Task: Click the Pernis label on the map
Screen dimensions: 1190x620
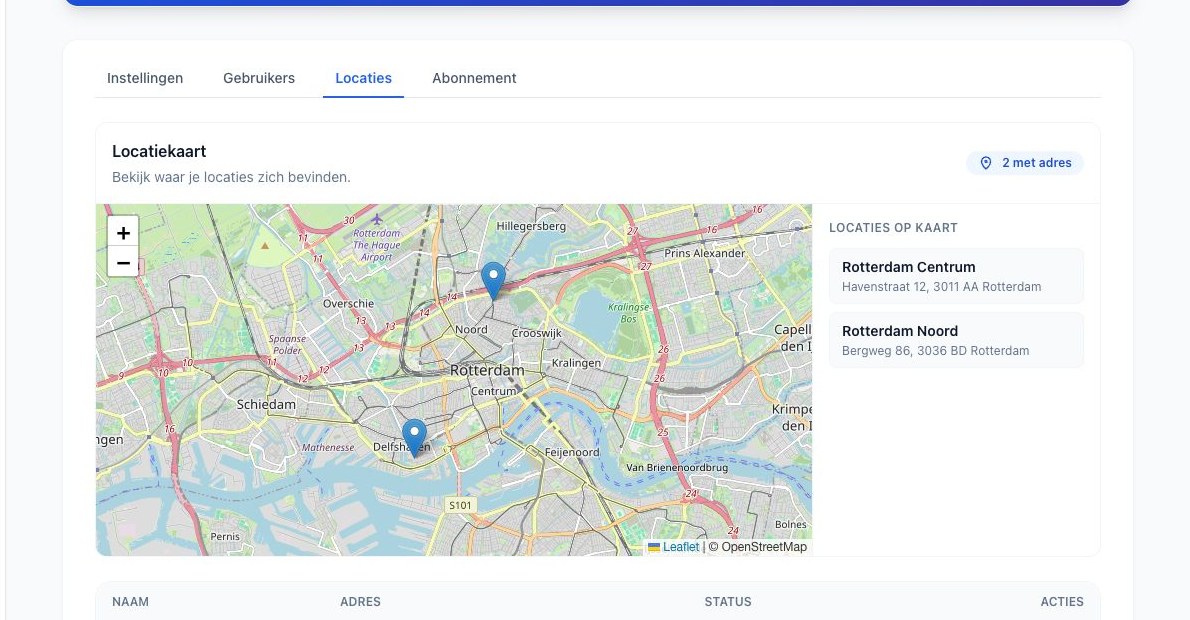Action: click(225, 537)
